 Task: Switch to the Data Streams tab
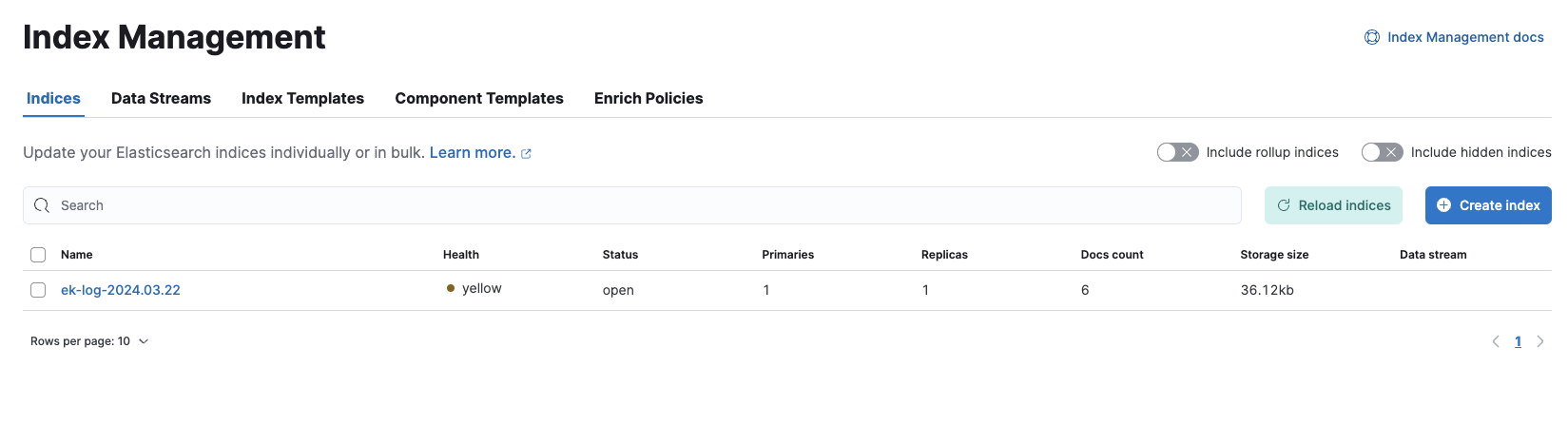(x=161, y=98)
